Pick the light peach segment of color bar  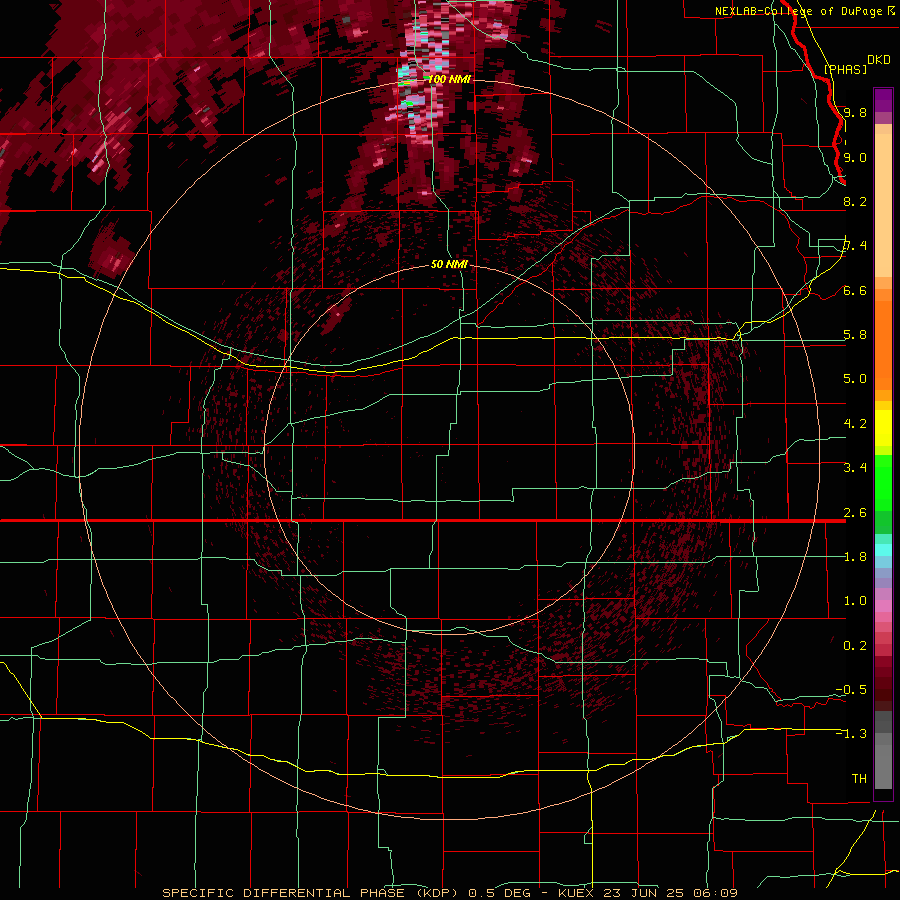click(x=883, y=205)
